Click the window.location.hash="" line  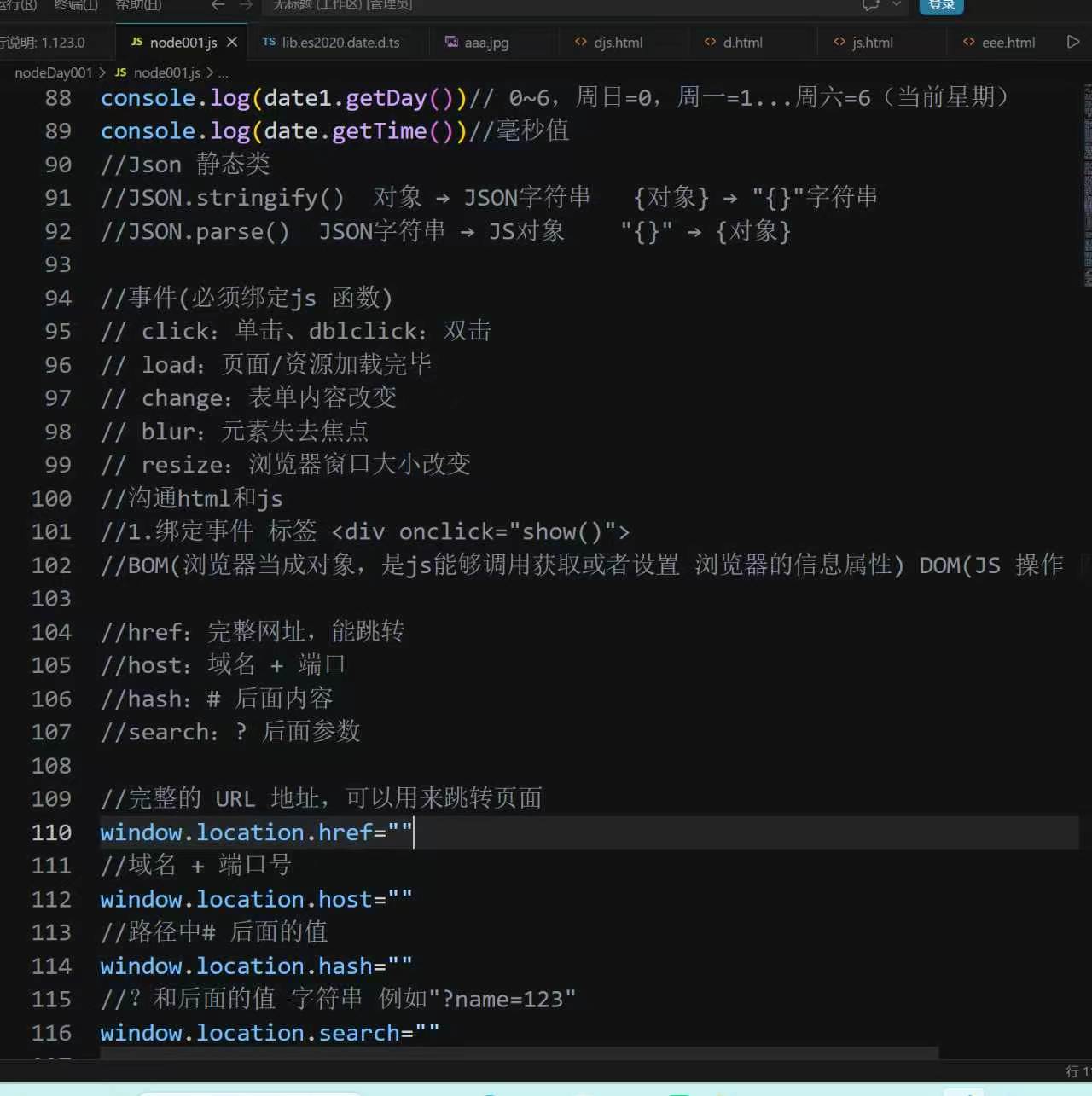[x=256, y=966]
